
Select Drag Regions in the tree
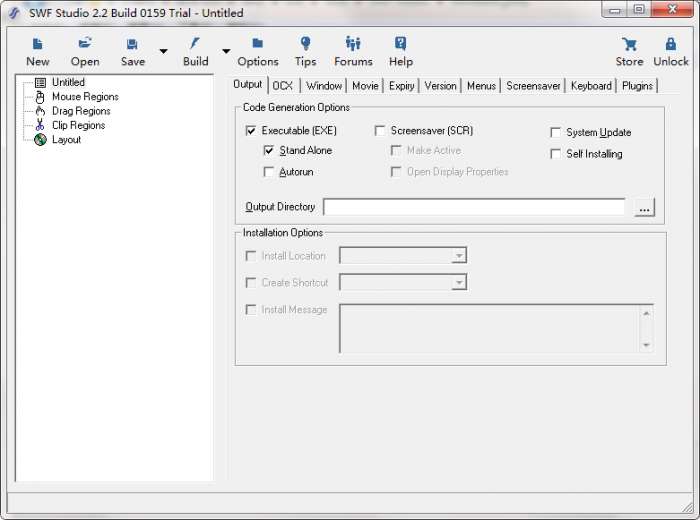click(81, 111)
